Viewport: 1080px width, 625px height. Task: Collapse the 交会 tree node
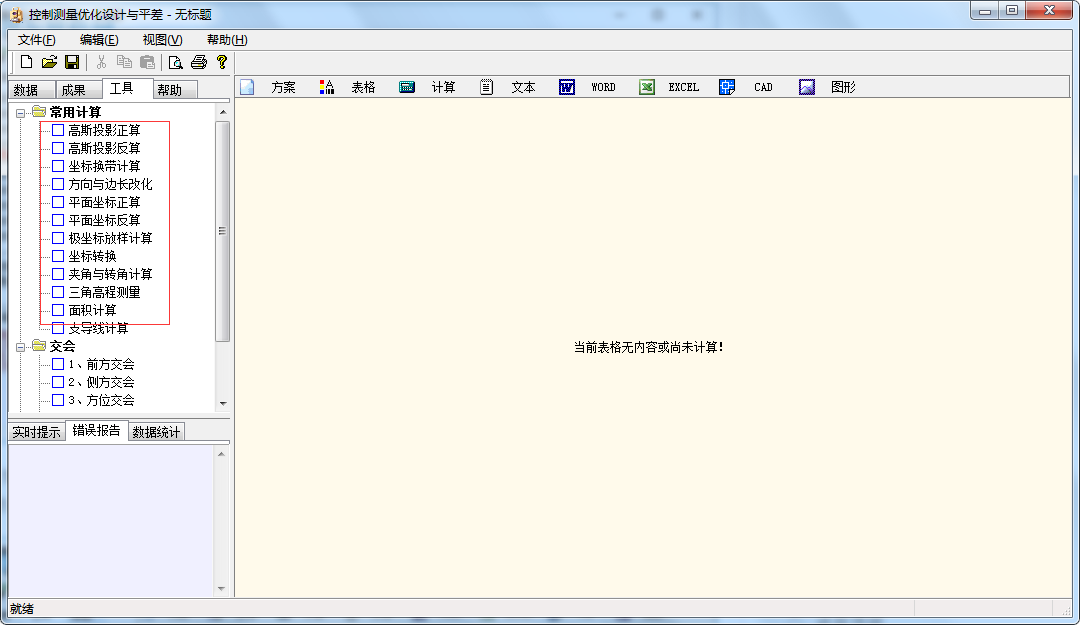coord(20,346)
